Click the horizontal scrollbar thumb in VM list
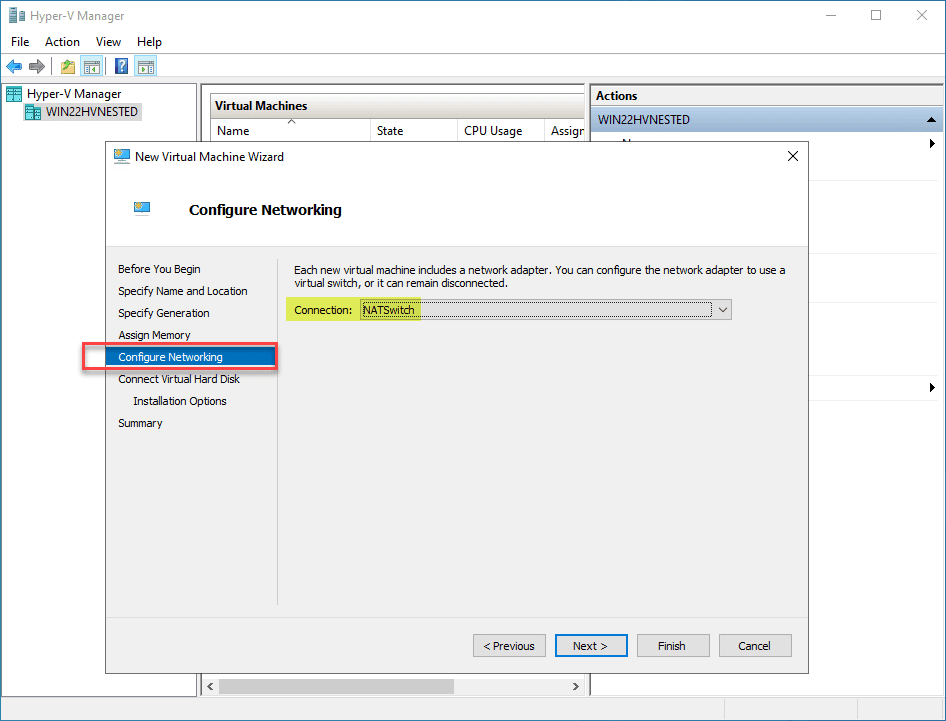The image size is (946, 721). (336, 687)
